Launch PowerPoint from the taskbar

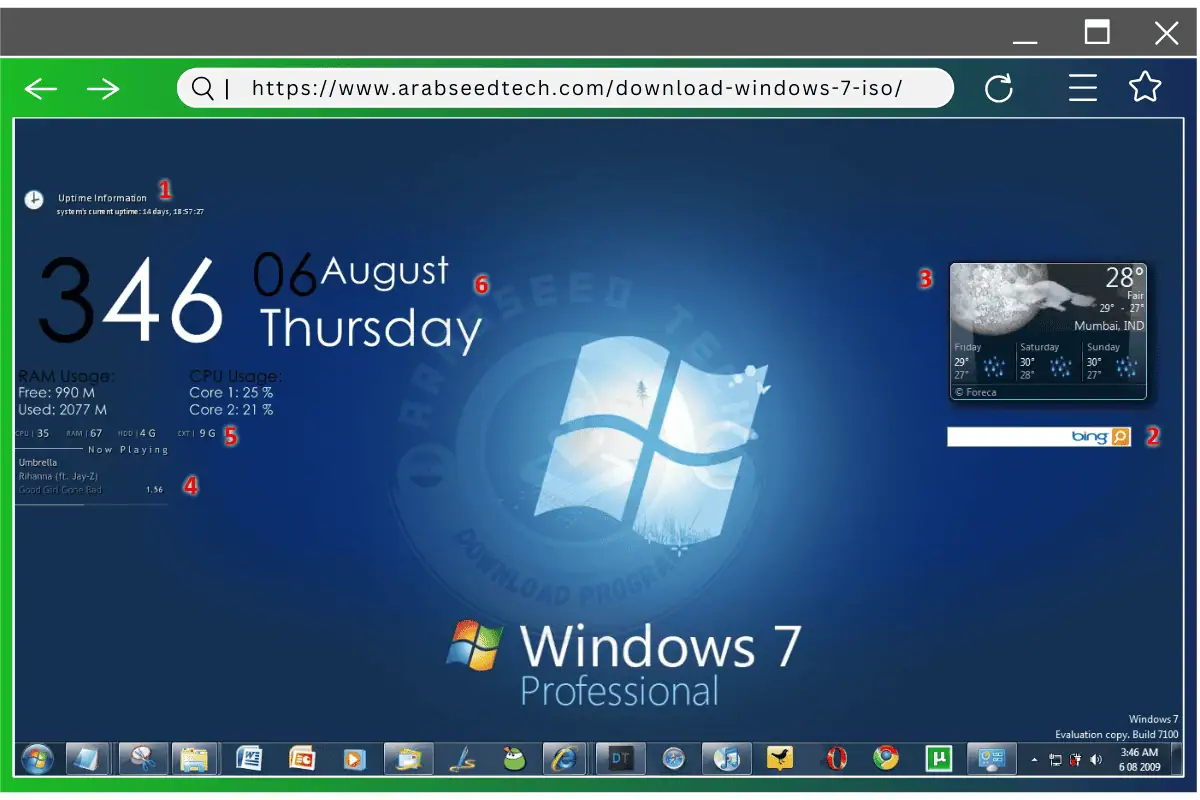tap(302, 759)
